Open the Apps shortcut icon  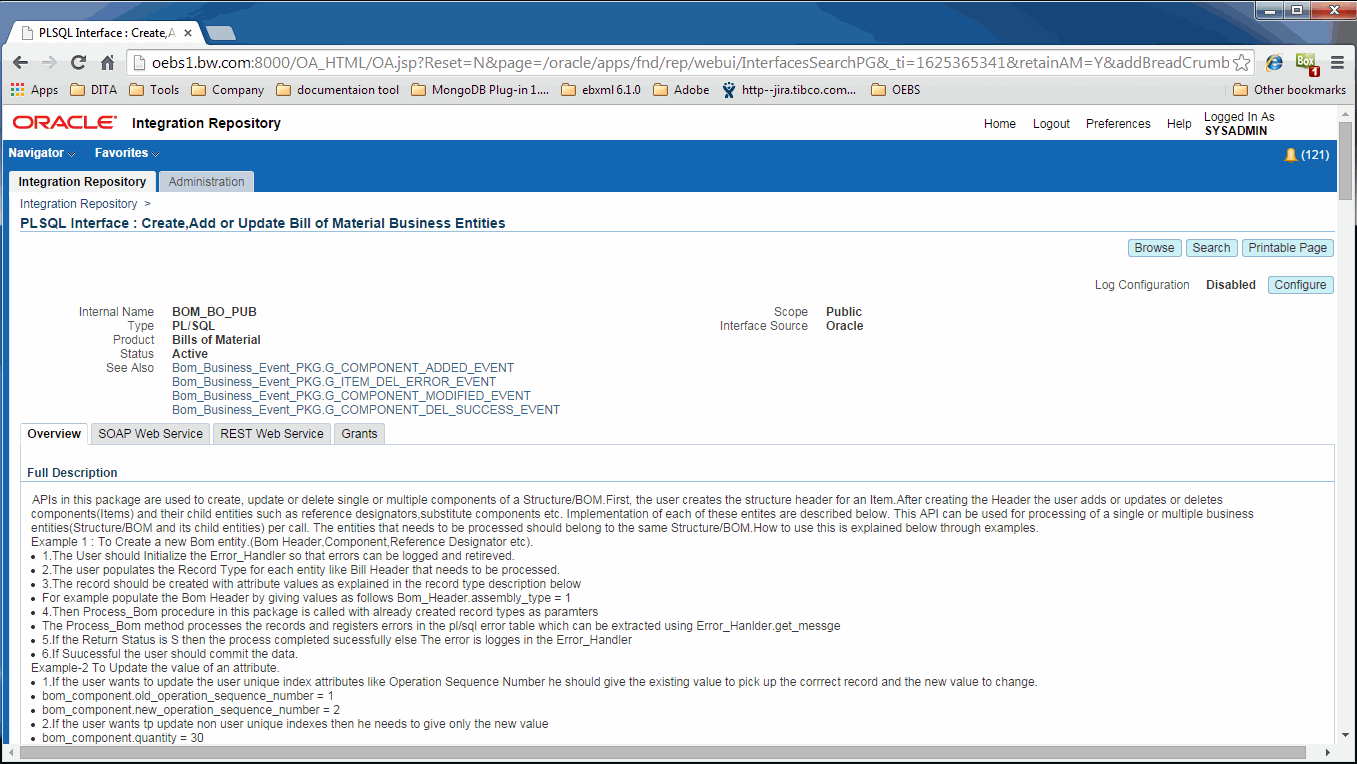[34, 89]
